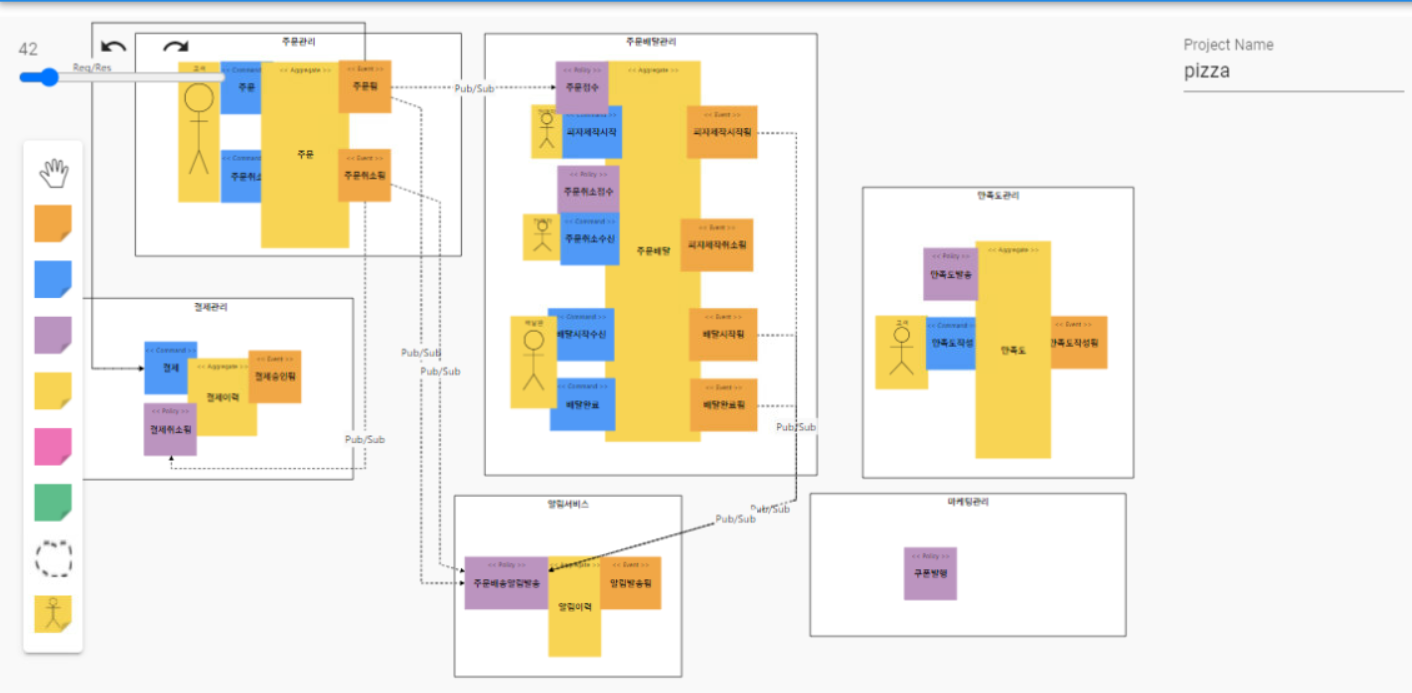Select the 알림이력 aggregate sticker

click(574, 607)
